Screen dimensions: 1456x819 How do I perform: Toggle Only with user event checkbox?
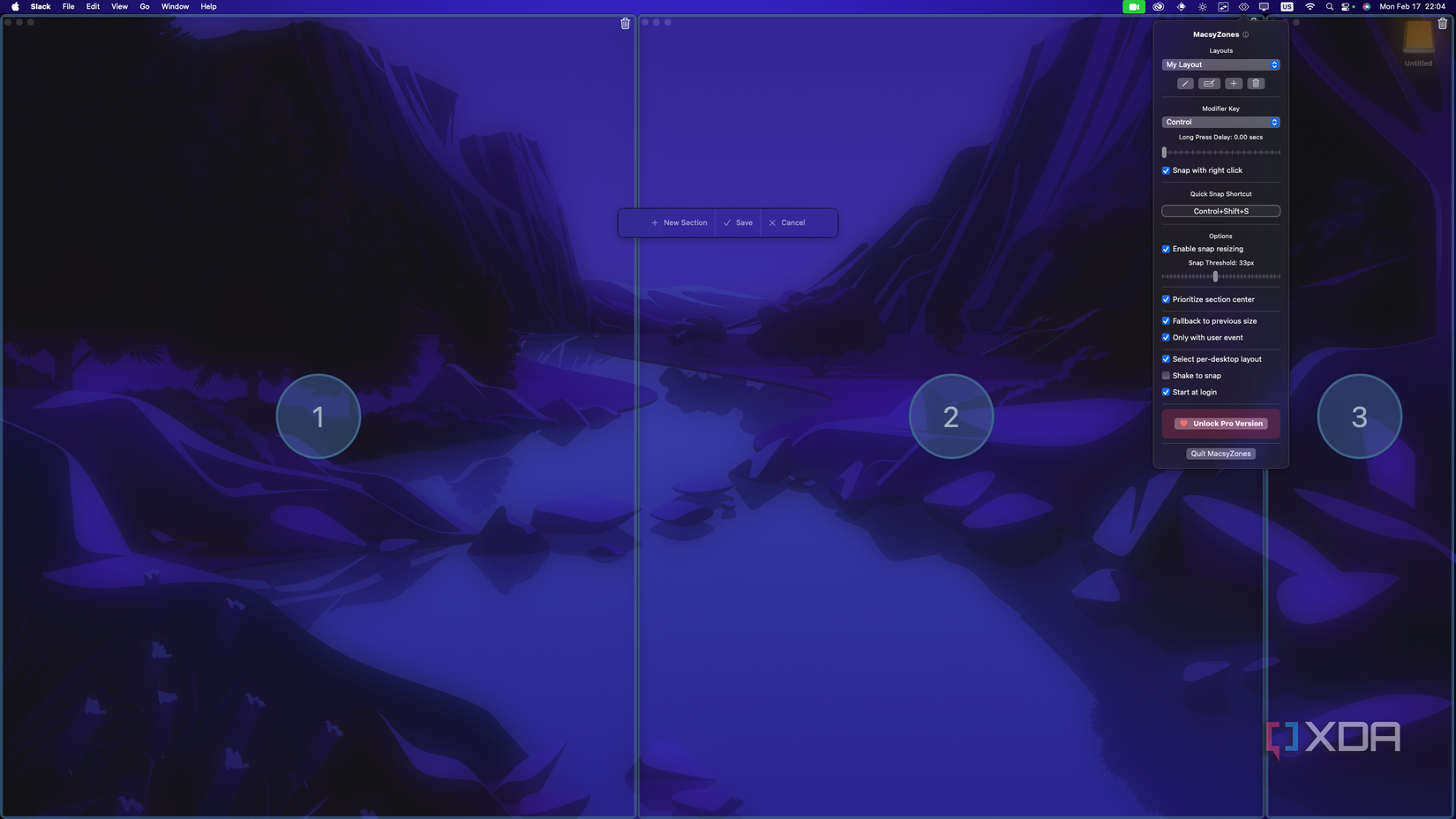tap(1166, 337)
